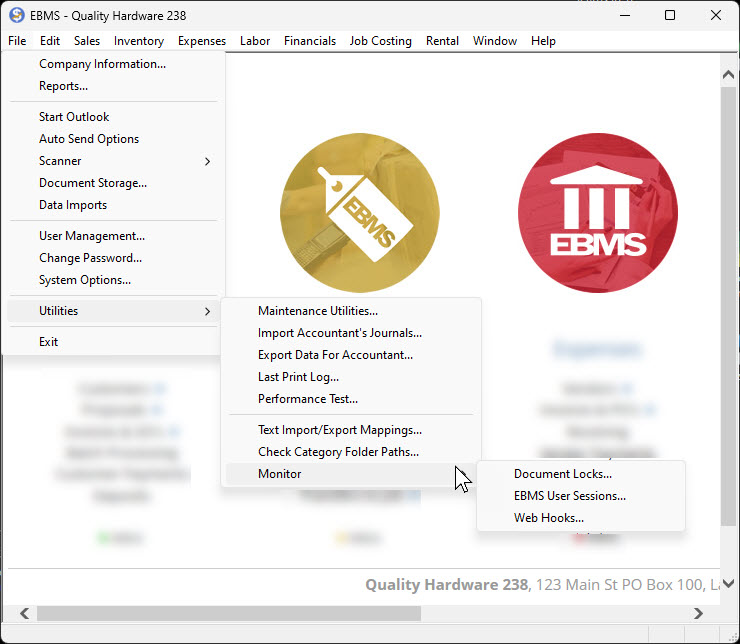This screenshot has width=740, height=644.
Task: Click the red EBMS bank building icon
Action: (597, 212)
